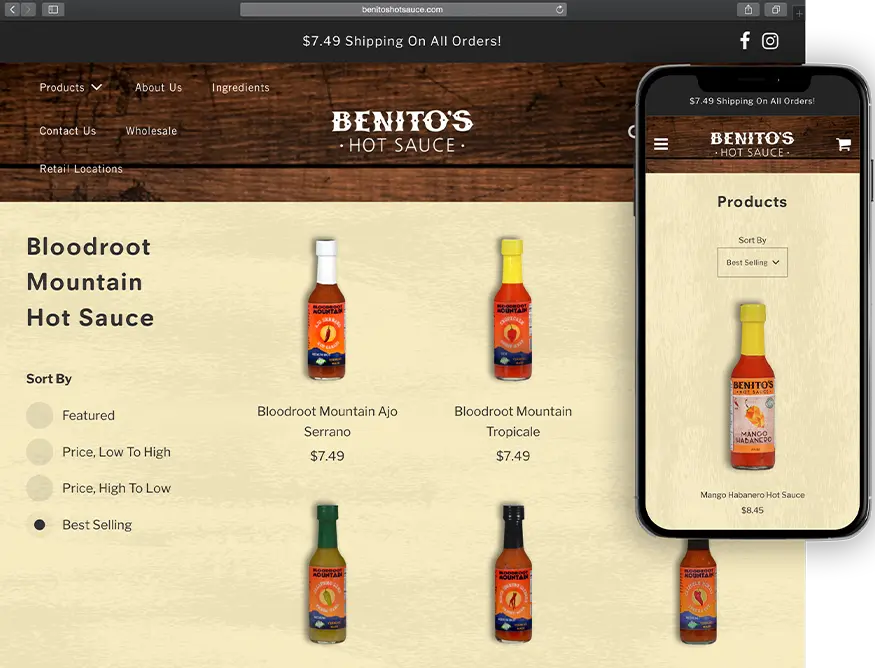Click the $7.49 Shipping On All Orders banner
Image resolution: width=875 pixels, height=668 pixels.
click(x=402, y=41)
